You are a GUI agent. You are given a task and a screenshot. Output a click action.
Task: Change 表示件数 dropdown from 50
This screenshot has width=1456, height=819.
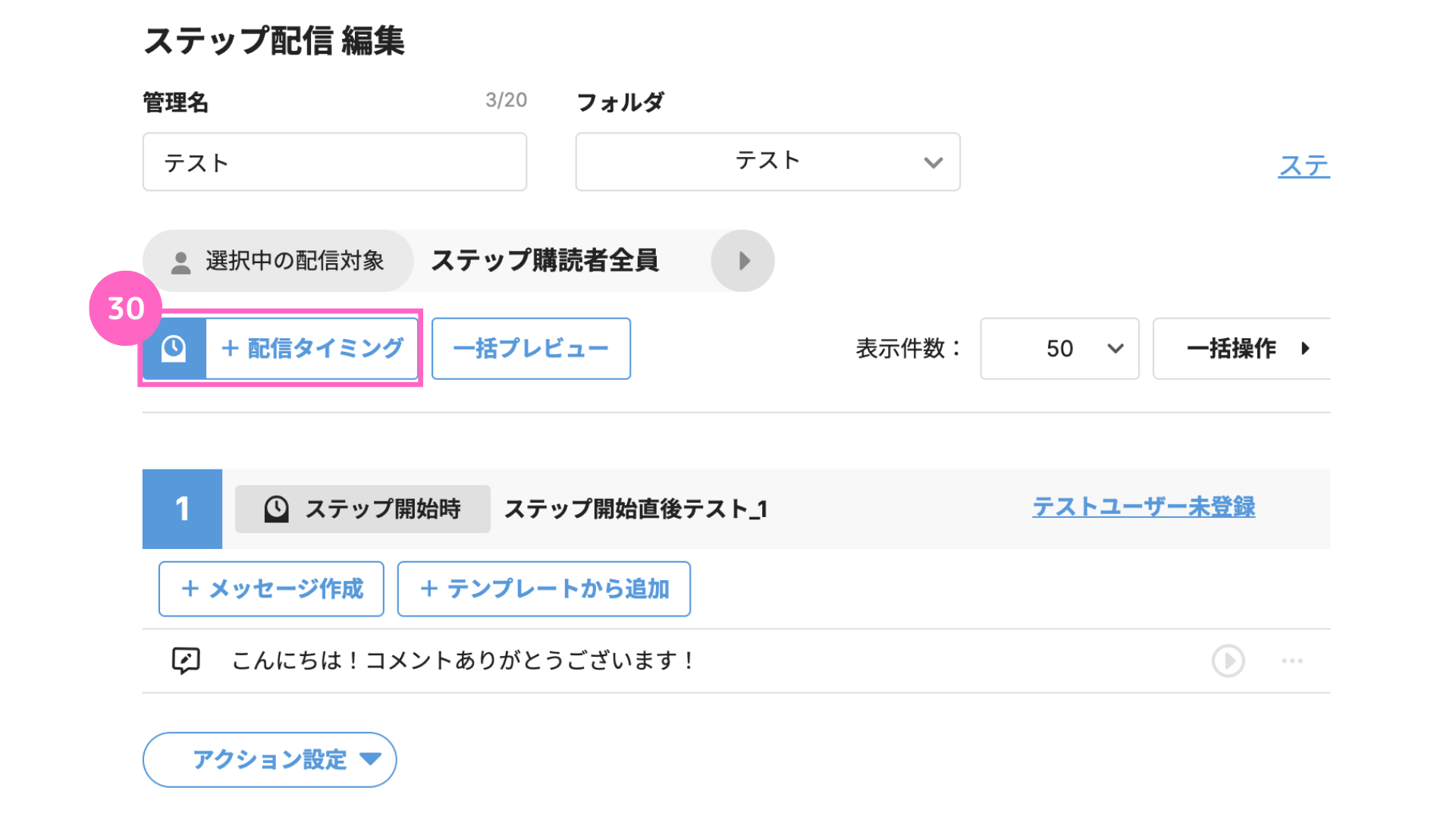1059,348
